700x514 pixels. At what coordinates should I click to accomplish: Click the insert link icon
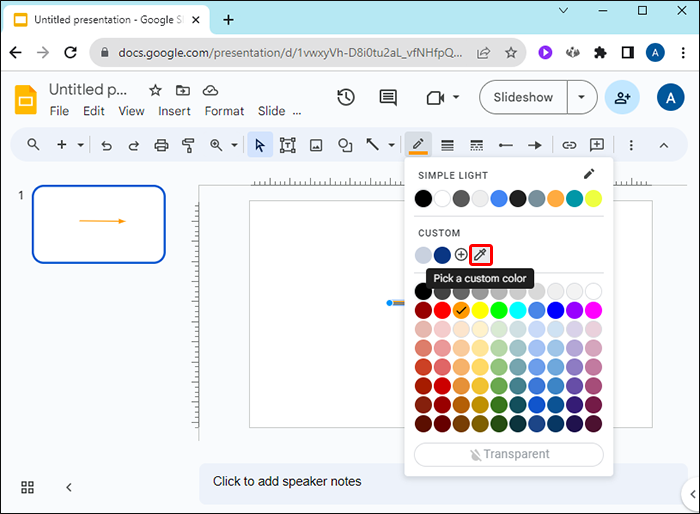pos(568,145)
